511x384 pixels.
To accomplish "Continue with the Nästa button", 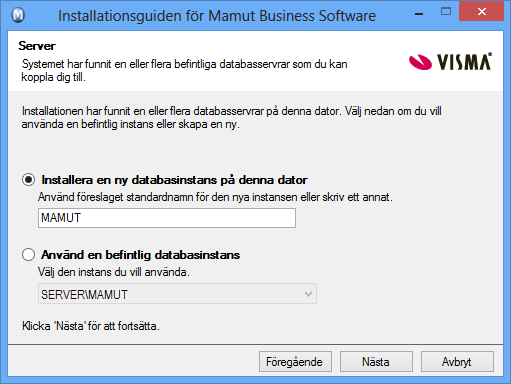I will [x=376, y=362].
